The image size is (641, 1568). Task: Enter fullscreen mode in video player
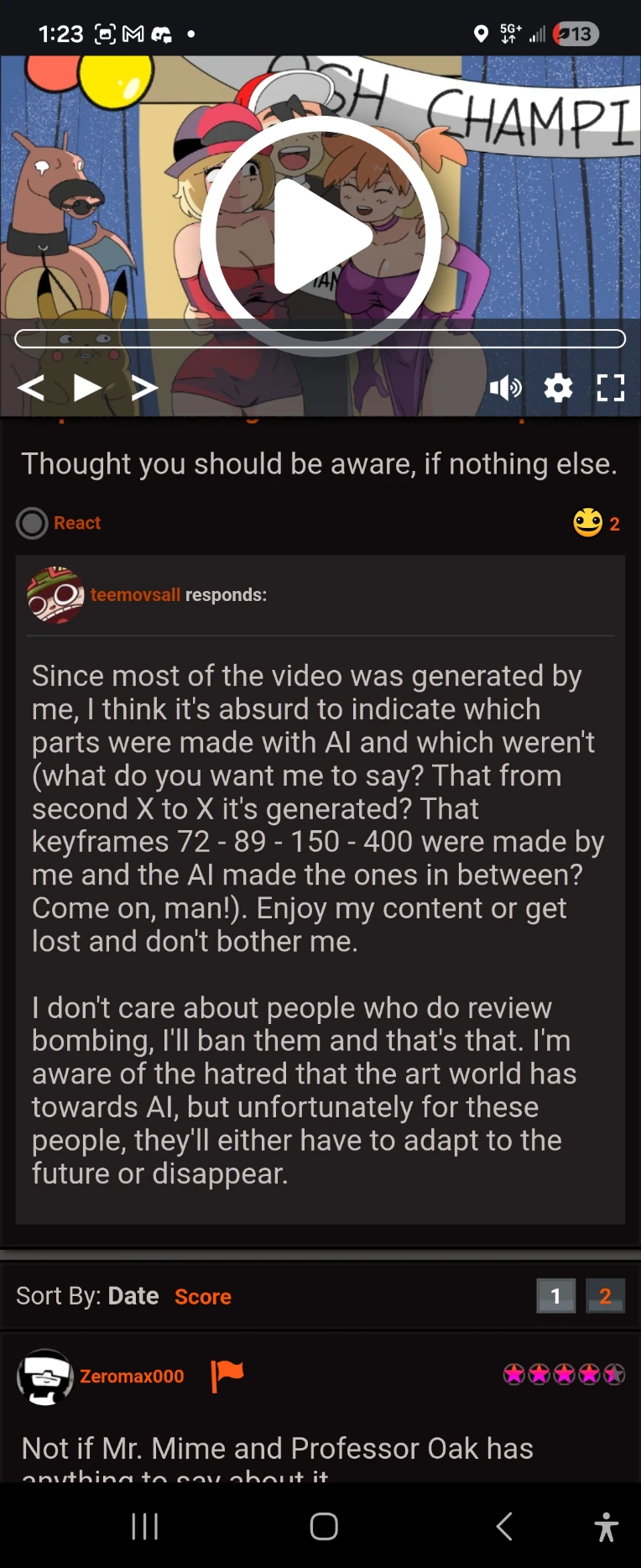click(610, 388)
